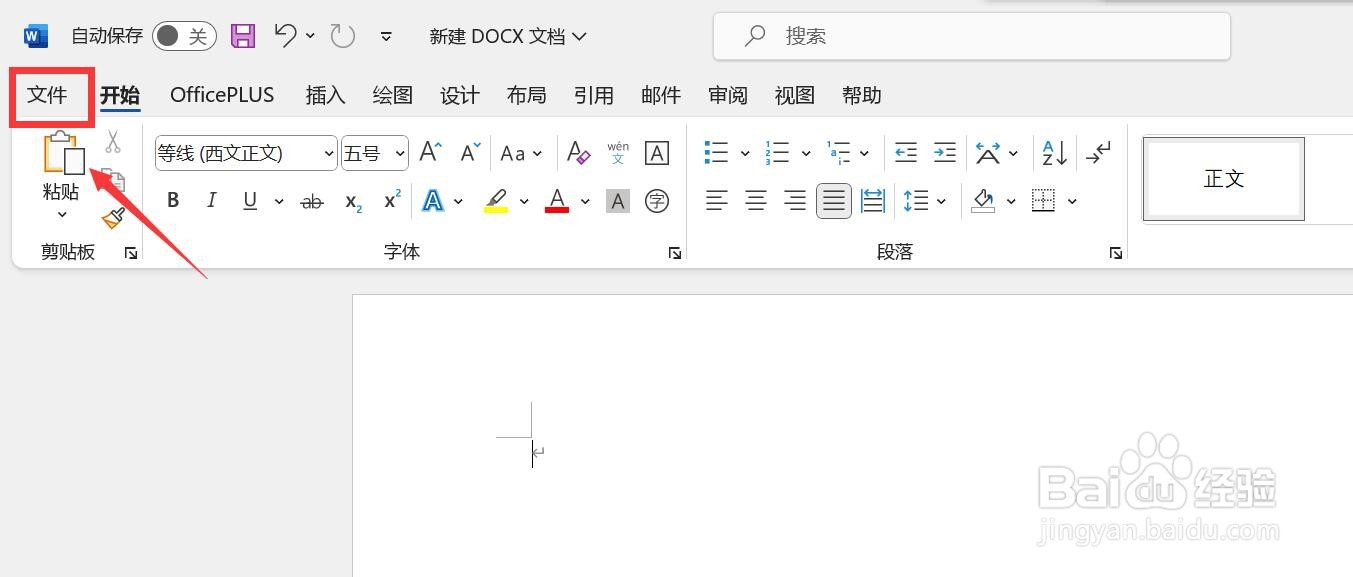Image resolution: width=1353 pixels, height=577 pixels.
Task: Click the Cut (剪切) scissors icon
Action: [x=113, y=142]
